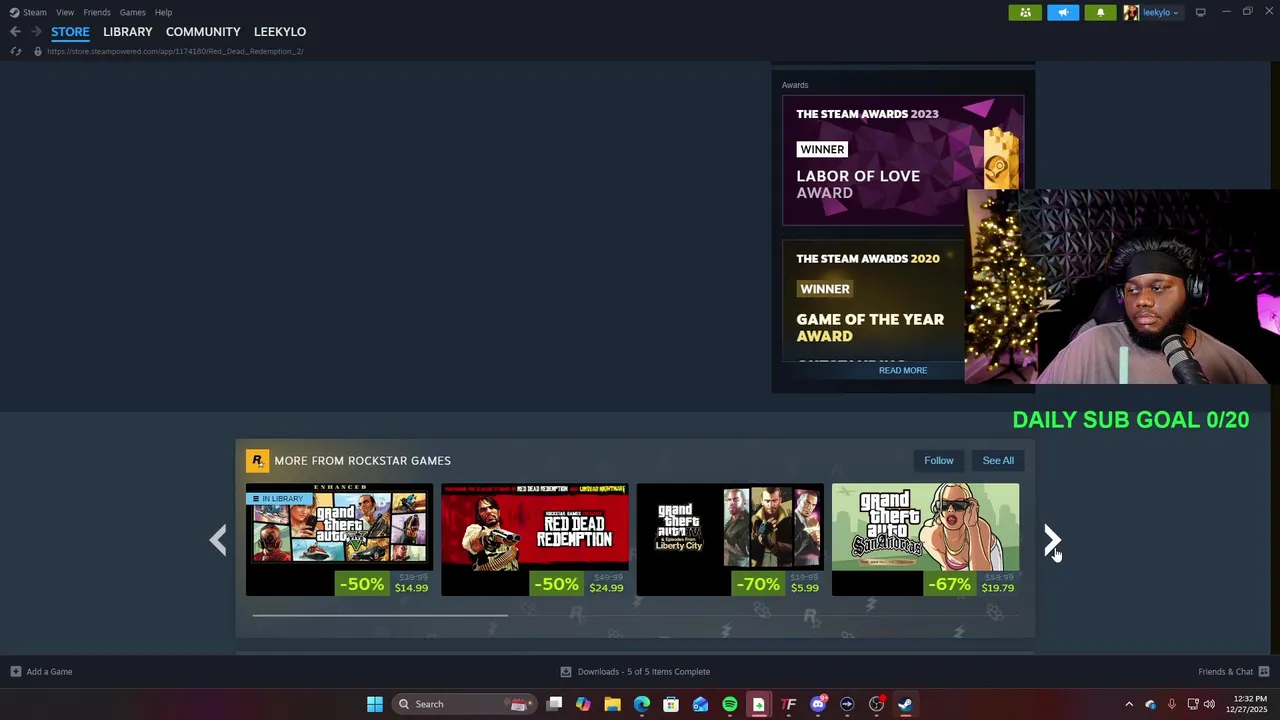Switch to Steam taskbar icon

pyautogui.click(x=905, y=704)
